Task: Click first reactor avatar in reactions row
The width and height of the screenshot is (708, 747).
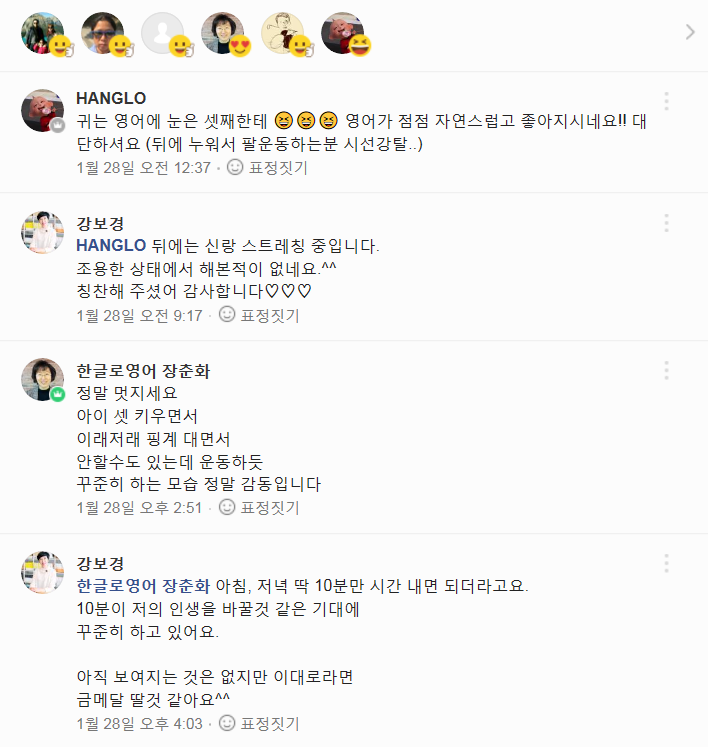Action: point(43,33)
